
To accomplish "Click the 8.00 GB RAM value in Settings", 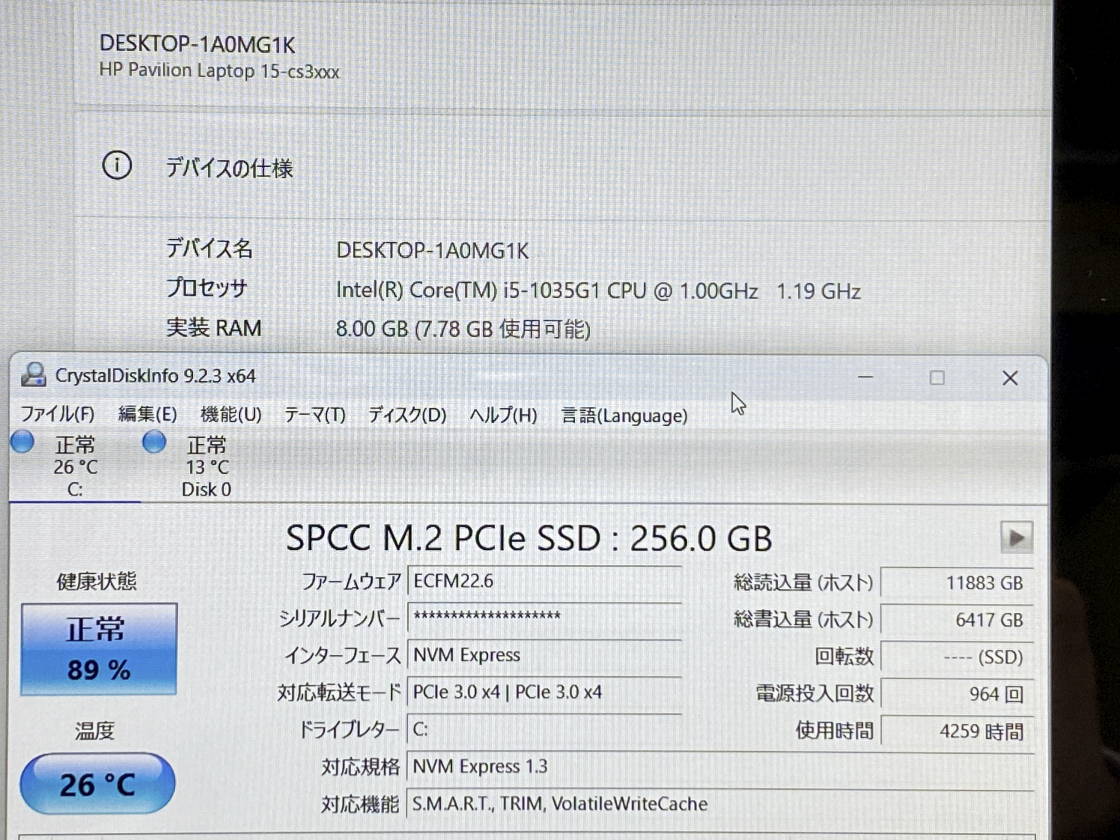I will 463,329.
